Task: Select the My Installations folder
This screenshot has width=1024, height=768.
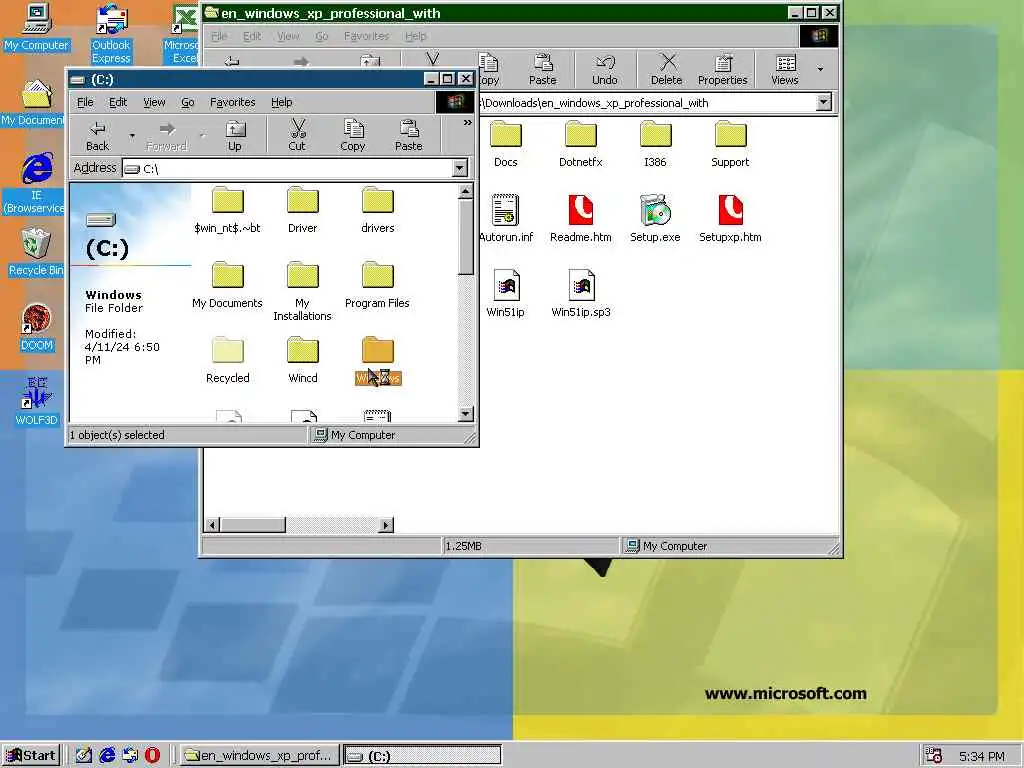Action: pyautogui.click(x=302, y=291)
